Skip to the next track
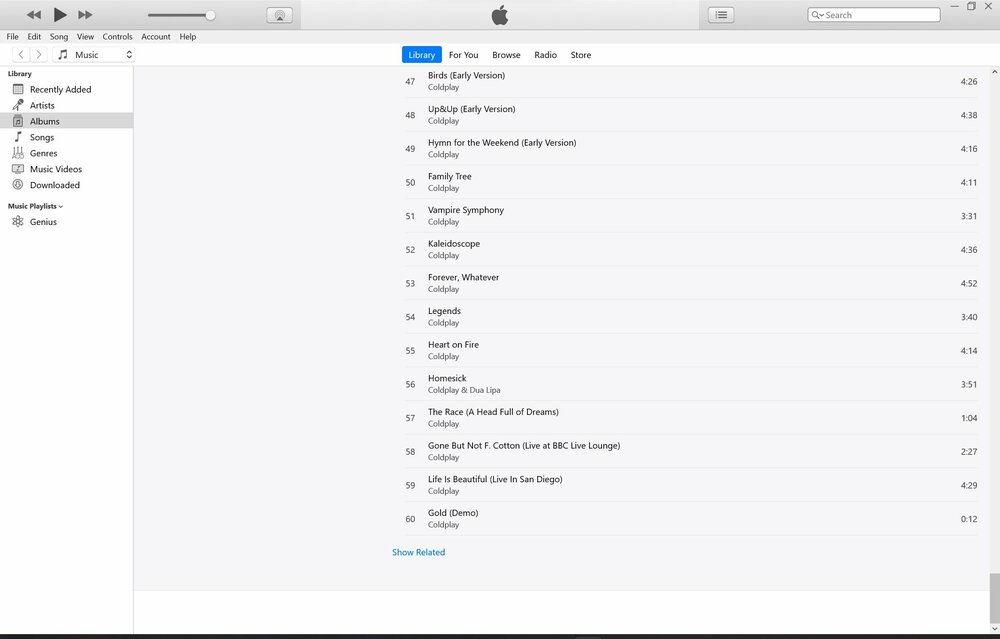Screen dimensions: 1000x639 coord(85,15)
